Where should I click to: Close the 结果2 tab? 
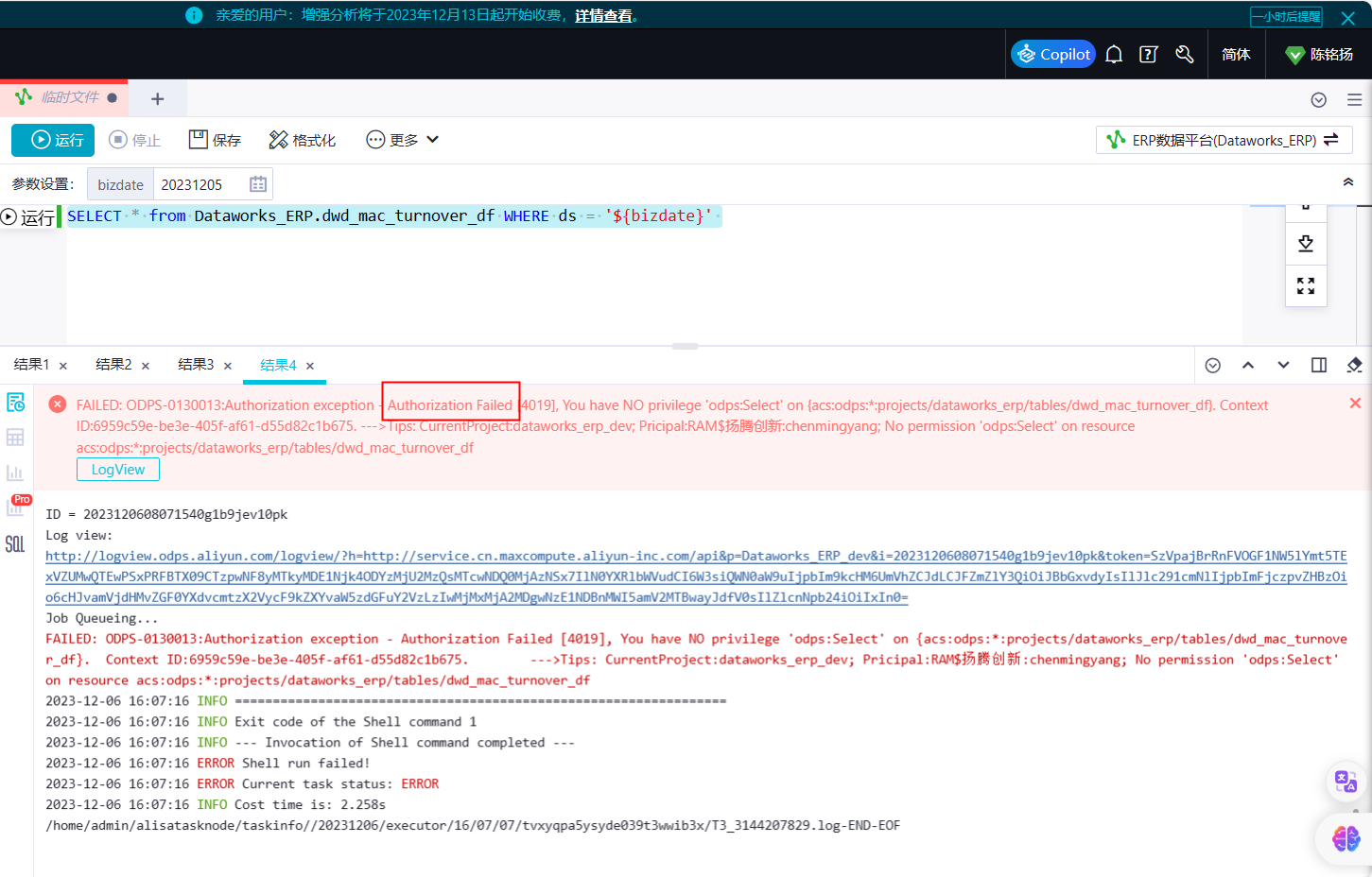pyautogui.click(x=146, y=366)
